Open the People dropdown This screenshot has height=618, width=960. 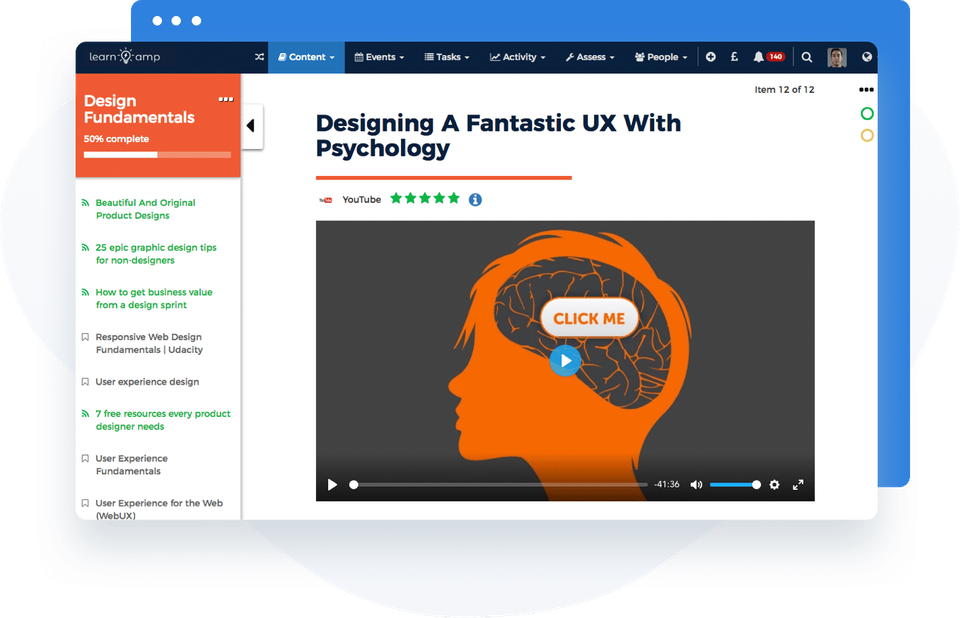(660, 57)
